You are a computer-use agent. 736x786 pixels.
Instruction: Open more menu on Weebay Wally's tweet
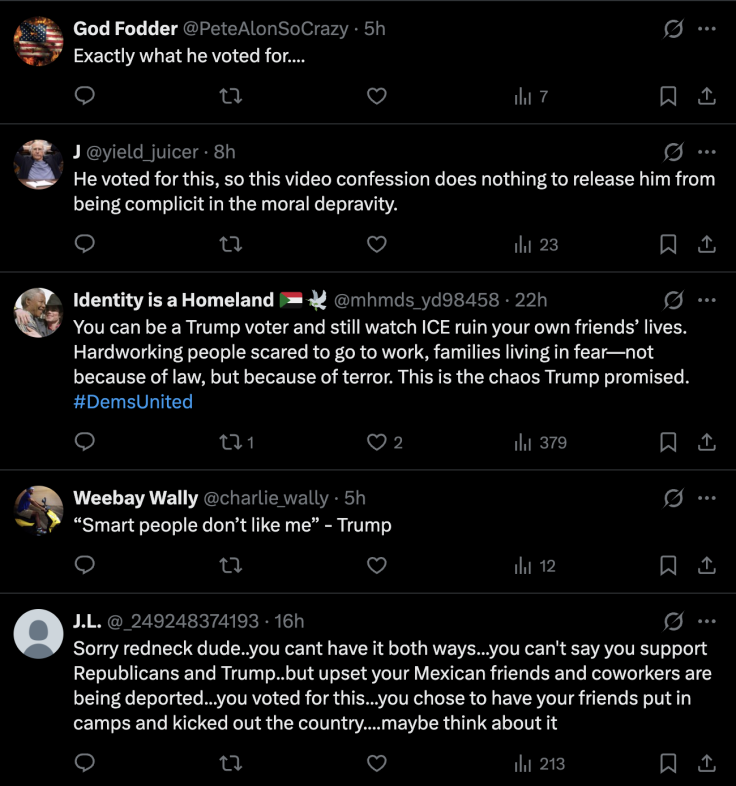click(x=707, y=498)
